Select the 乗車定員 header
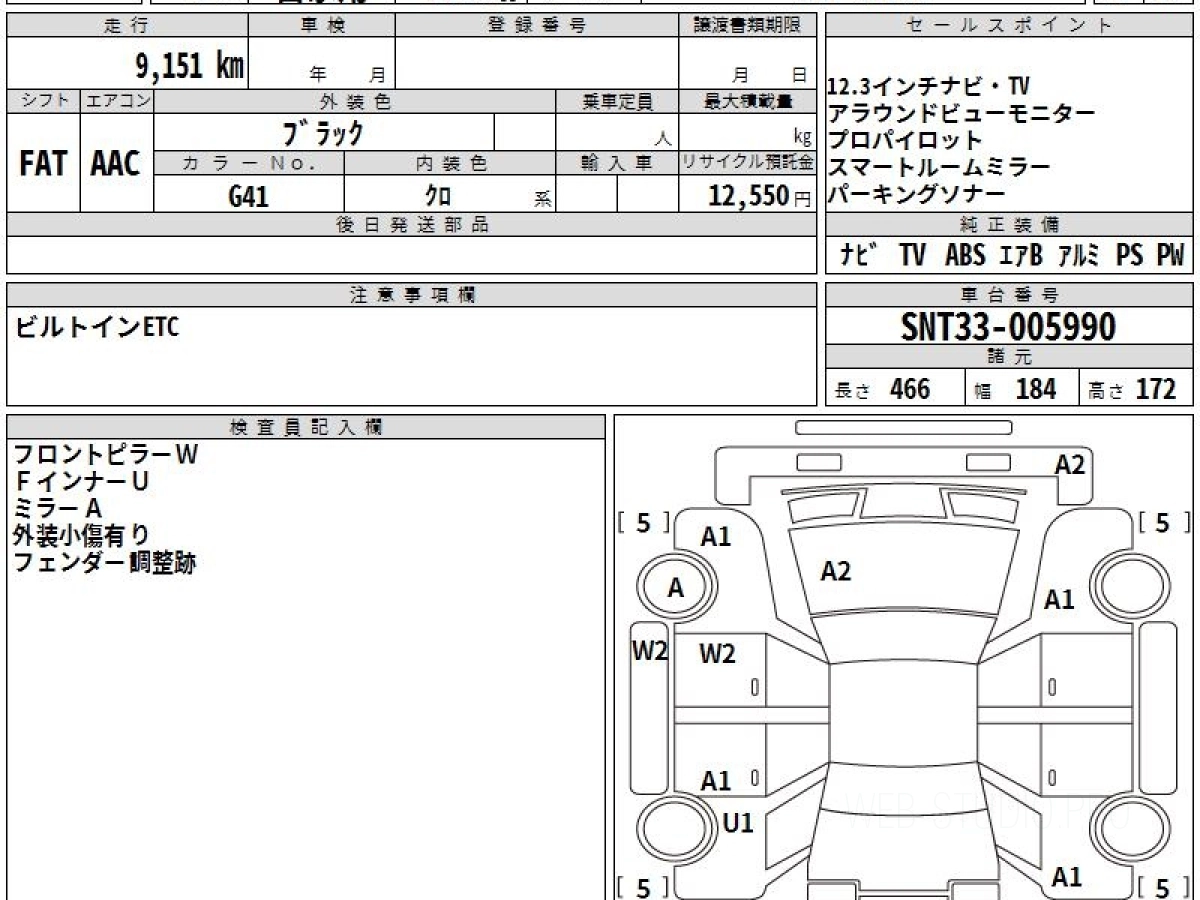The height and width of the screenshot is (900, 1200). pos(617,101)
